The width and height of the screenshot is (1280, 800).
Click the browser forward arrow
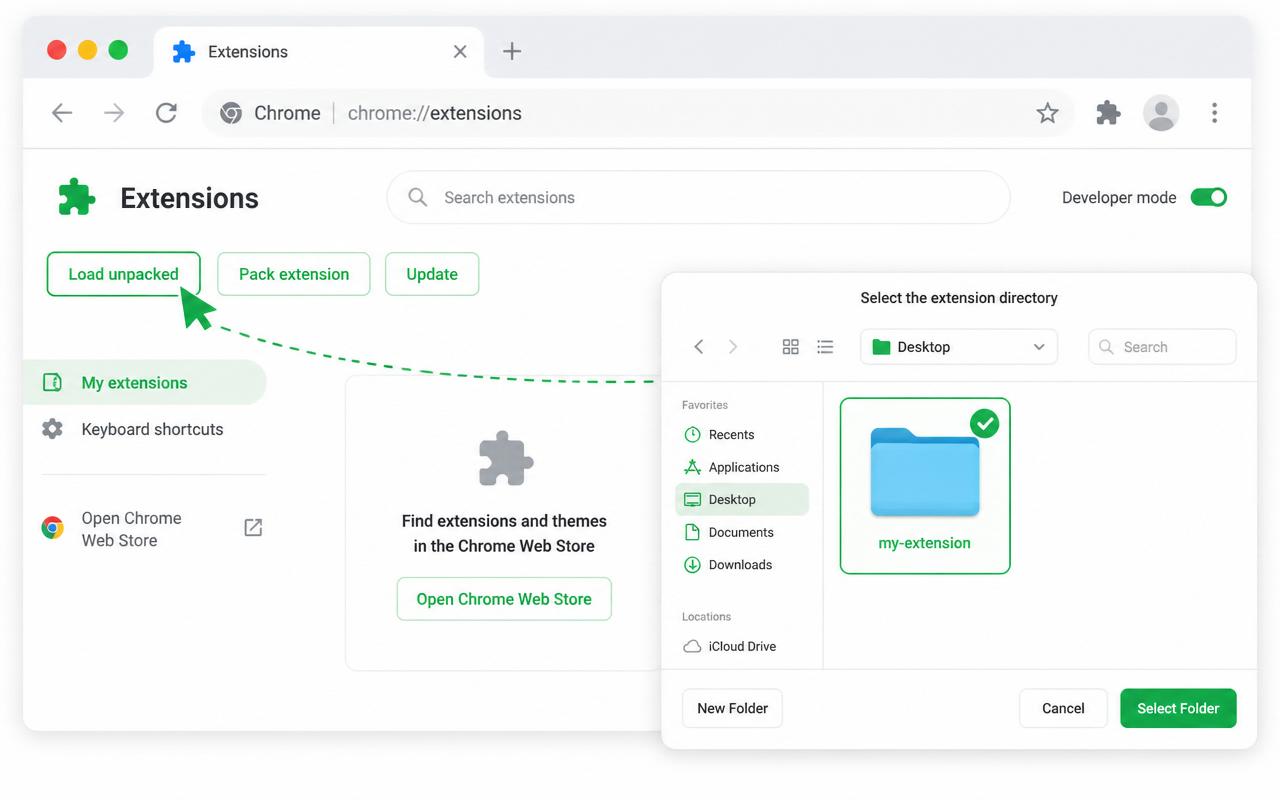[x=114, y=113]
